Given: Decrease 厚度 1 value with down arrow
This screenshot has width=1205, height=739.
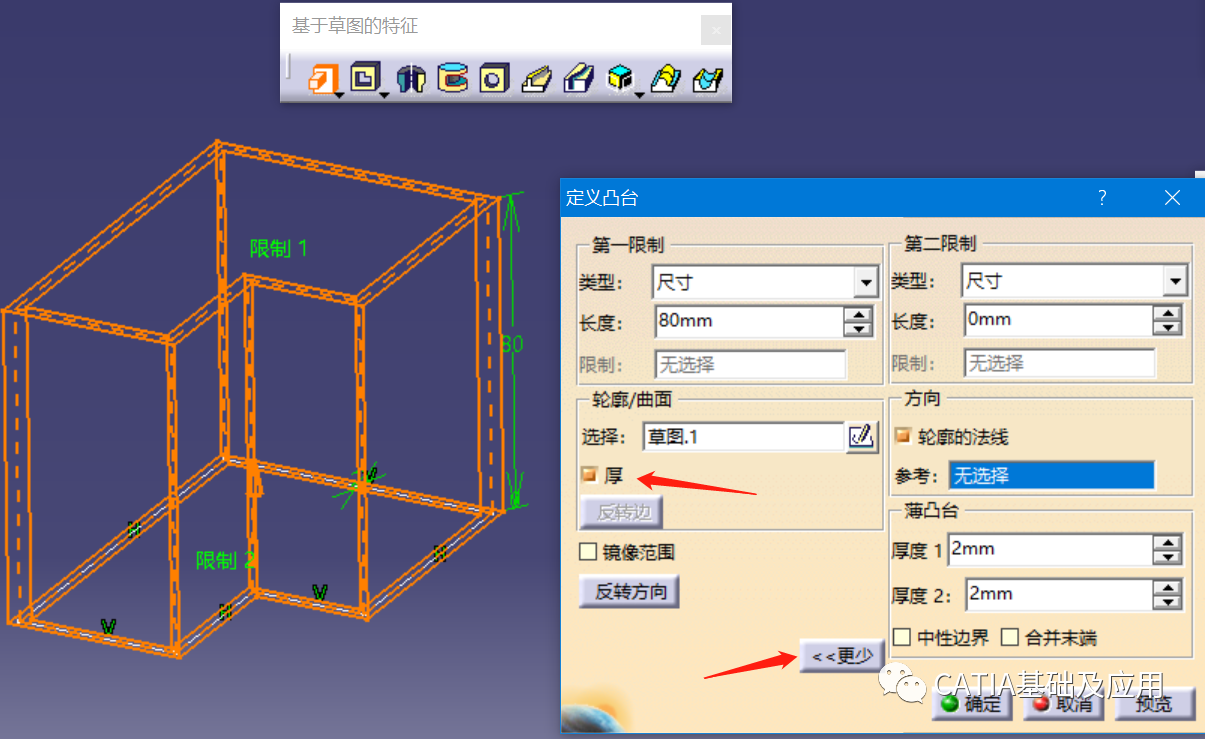Looking at the screenshot, I should pos(1167,557).
